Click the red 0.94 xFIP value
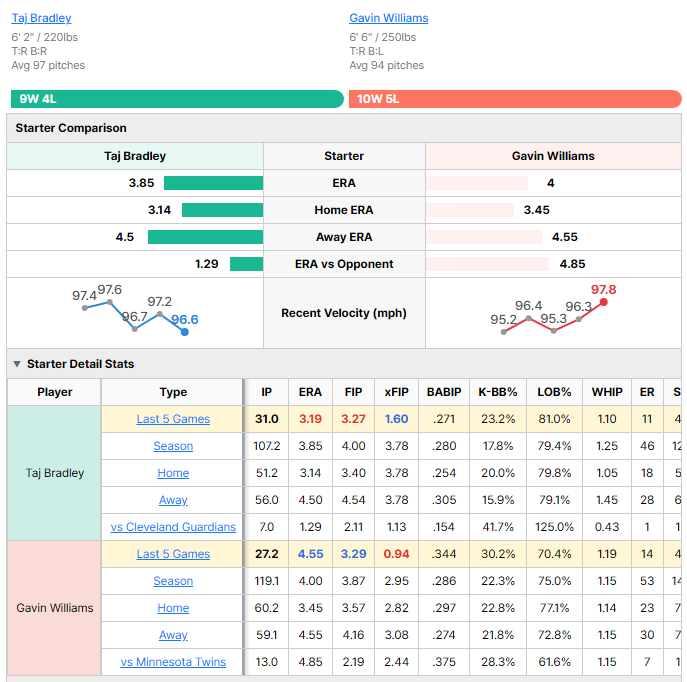The height and width of the screenshot is (682, 687). (397, 554)
